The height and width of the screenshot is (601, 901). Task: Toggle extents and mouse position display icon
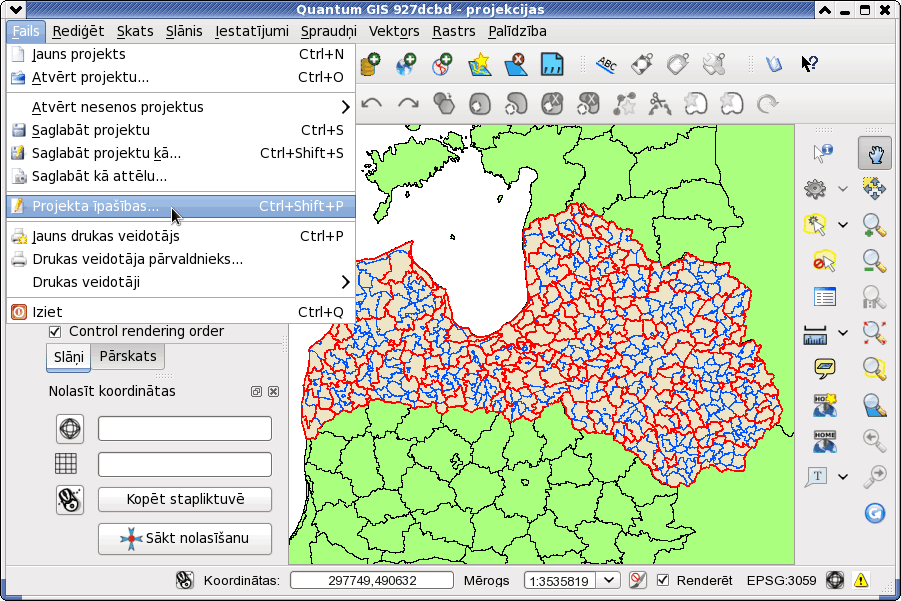[184, 580]
